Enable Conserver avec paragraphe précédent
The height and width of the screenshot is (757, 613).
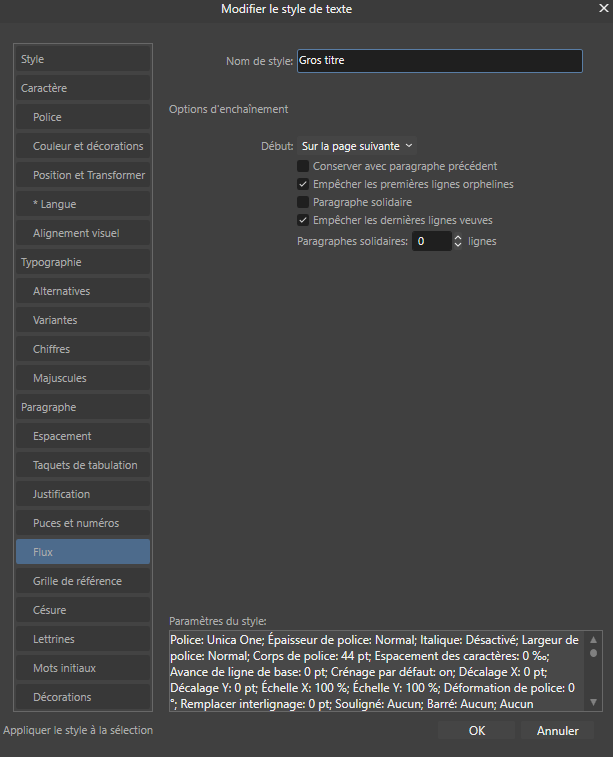pyautogui.click(x=303, y=166)
